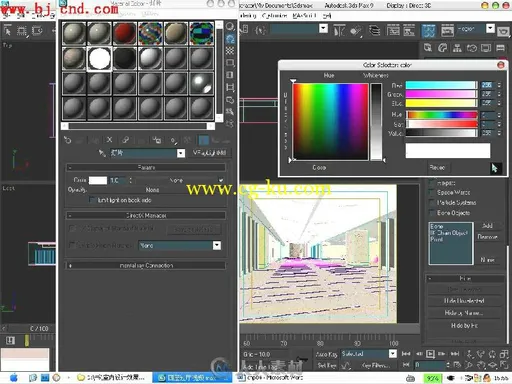The width and height of the screenshot is (512, 384).
Task: Open the Material/Map Navigator icon
Action: pos(230,124)
